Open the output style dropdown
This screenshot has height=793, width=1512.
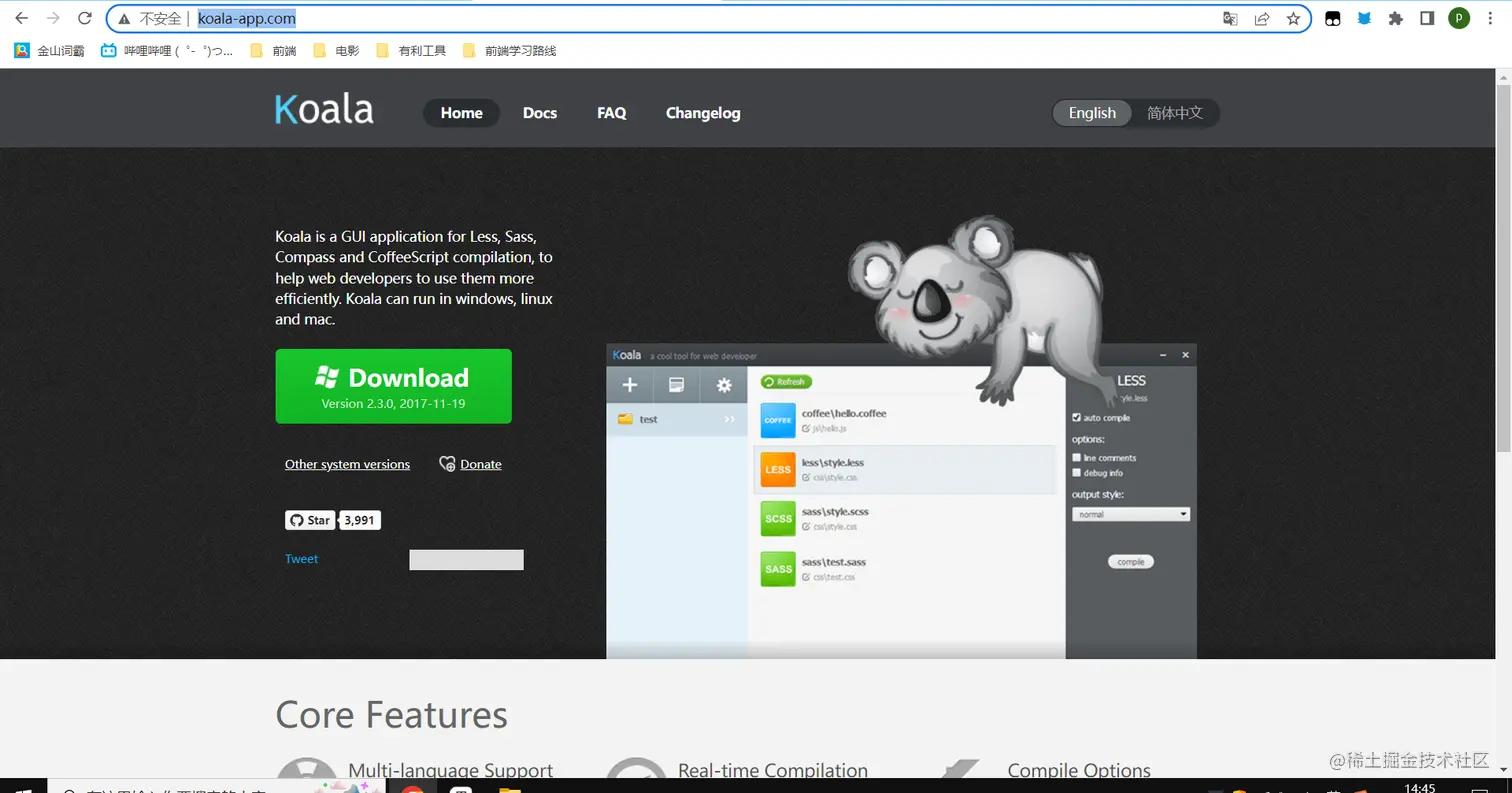coord(1131,514)
